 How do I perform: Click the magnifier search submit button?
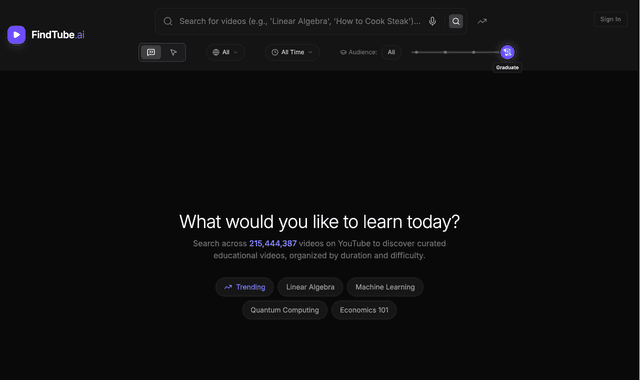456,21
